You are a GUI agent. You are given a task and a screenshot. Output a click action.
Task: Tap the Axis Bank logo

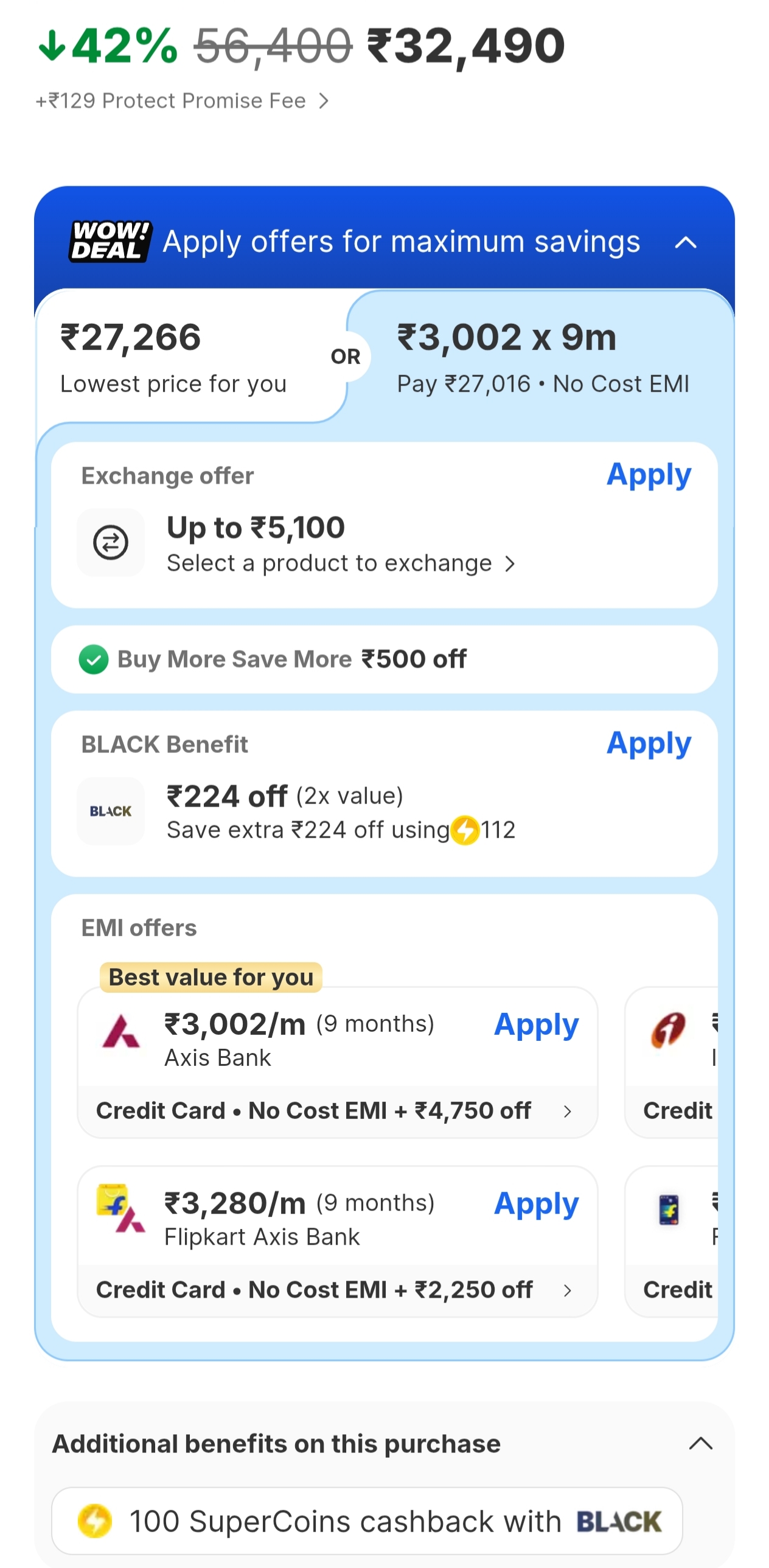coord(121,1032)
